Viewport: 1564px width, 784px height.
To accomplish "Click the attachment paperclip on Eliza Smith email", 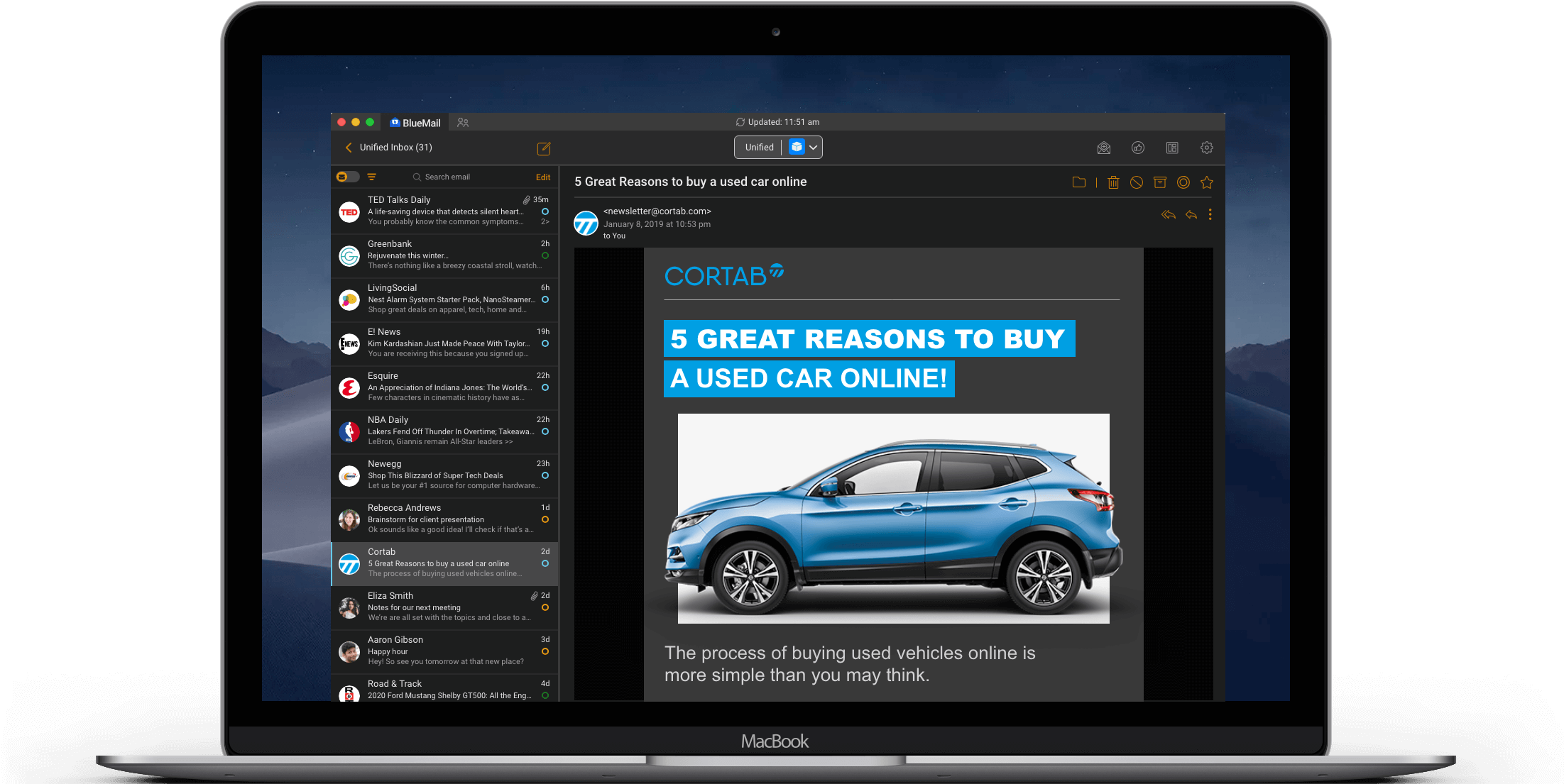I will click(x=535, y=596).
